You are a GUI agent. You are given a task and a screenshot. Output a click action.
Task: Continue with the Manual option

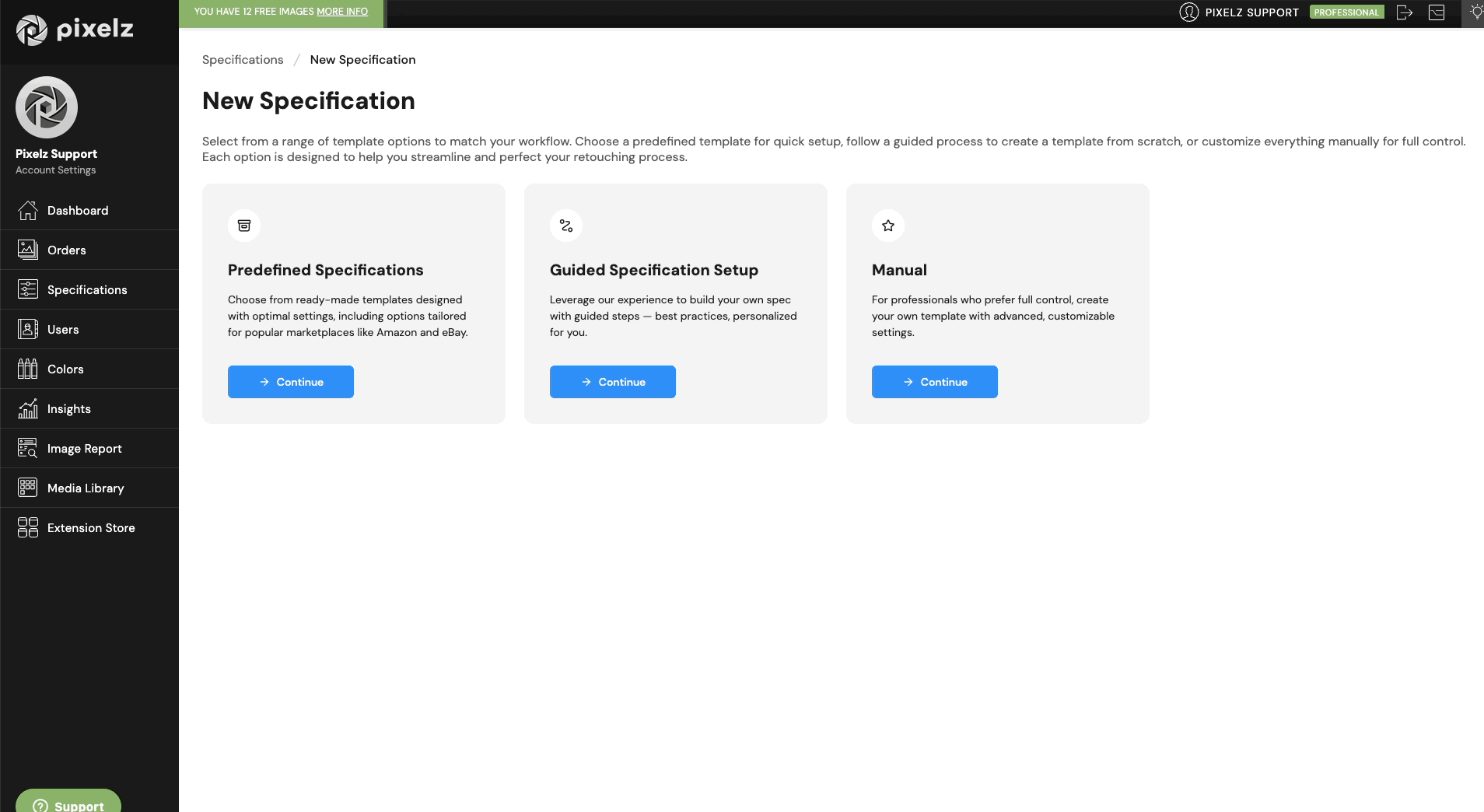pos(935,382)
